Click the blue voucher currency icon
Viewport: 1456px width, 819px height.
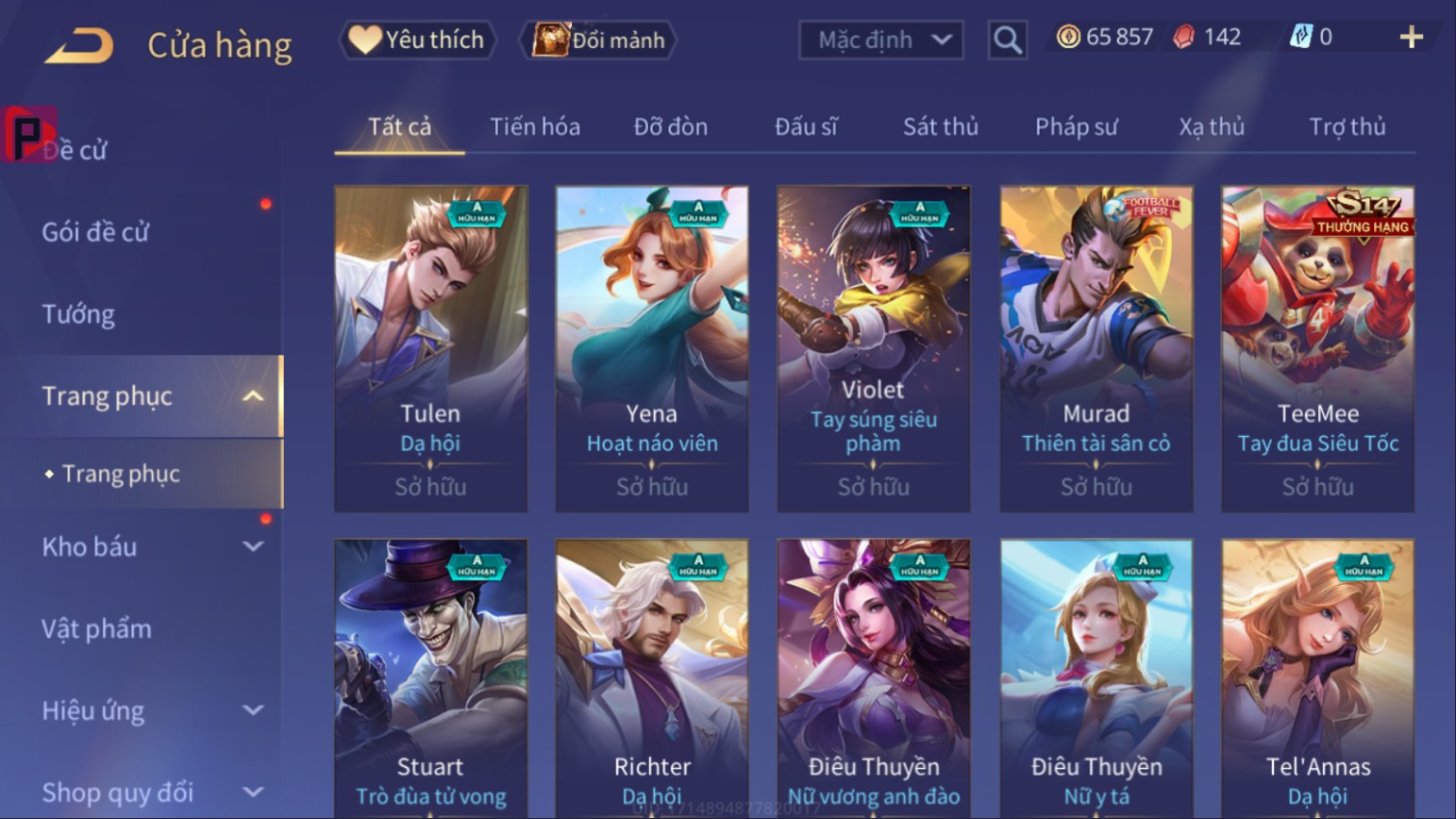pyautogui.click(x=1301, y=37)
